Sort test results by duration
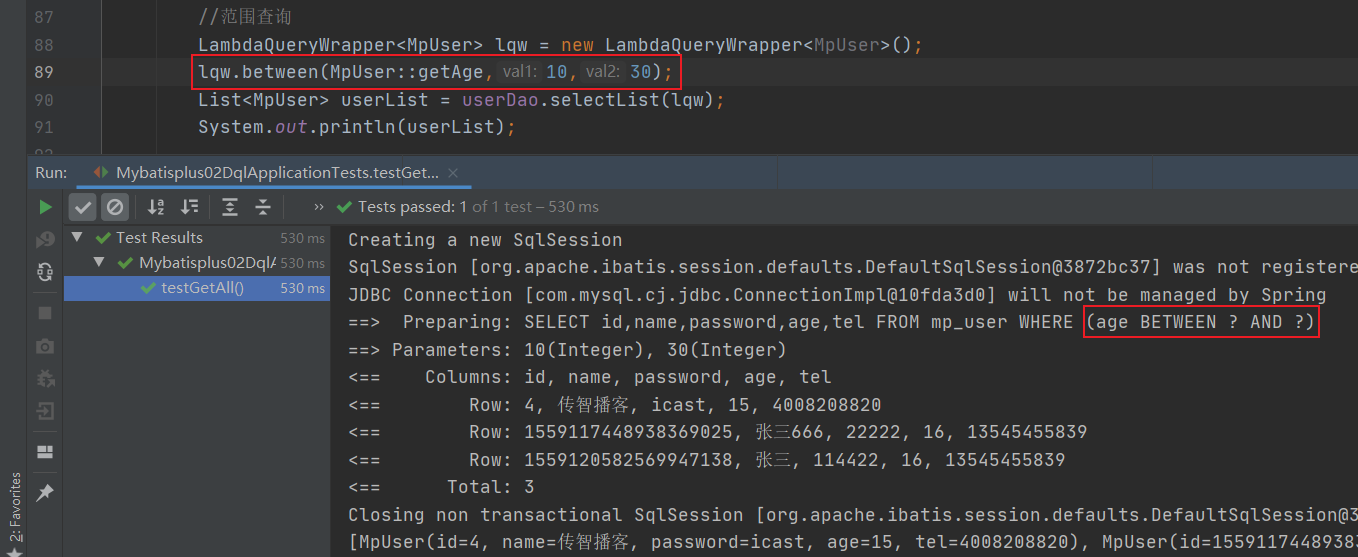 [x=189, y=207]
